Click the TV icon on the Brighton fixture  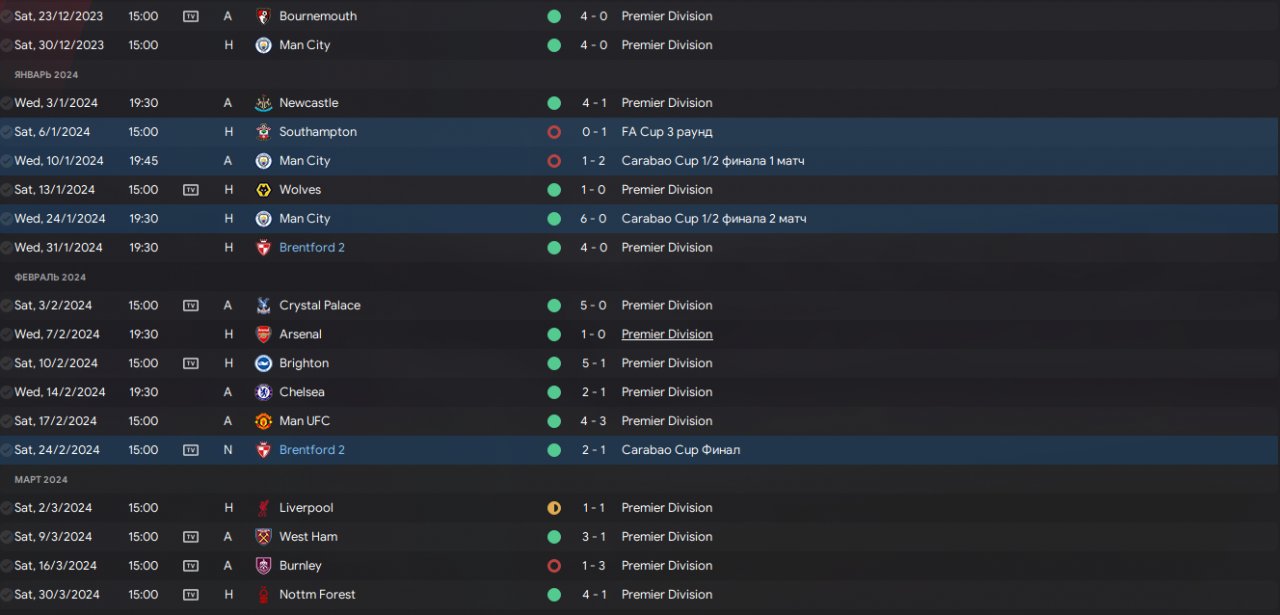click(191, 364)
